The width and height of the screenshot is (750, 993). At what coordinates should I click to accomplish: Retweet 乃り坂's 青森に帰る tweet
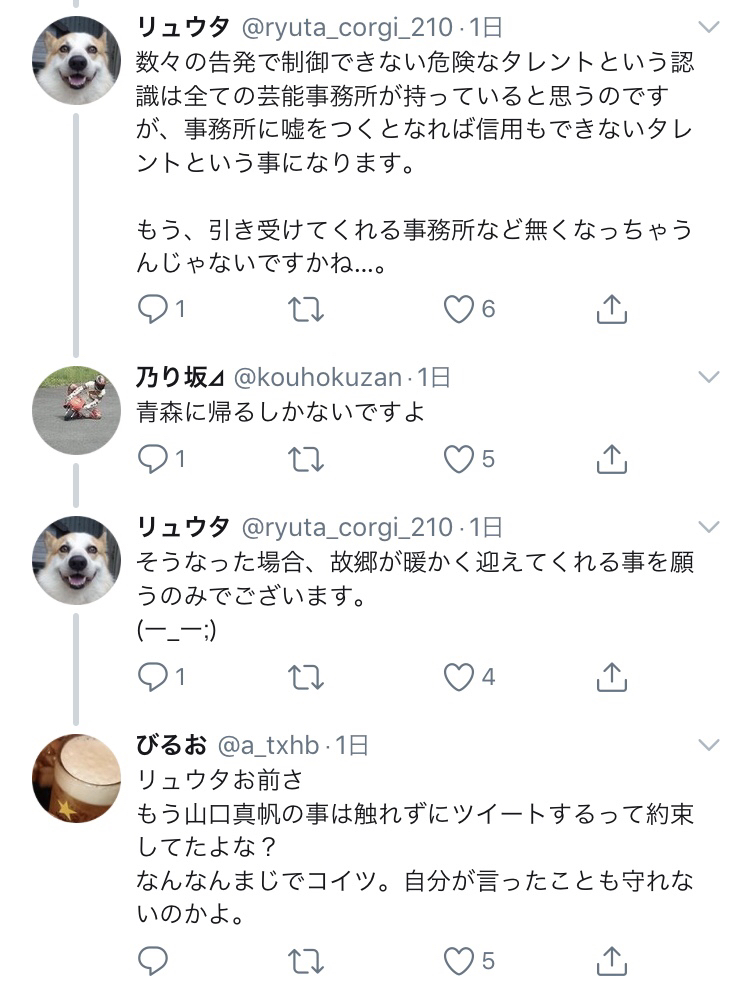pyautogui.click(x=305, y=459)
